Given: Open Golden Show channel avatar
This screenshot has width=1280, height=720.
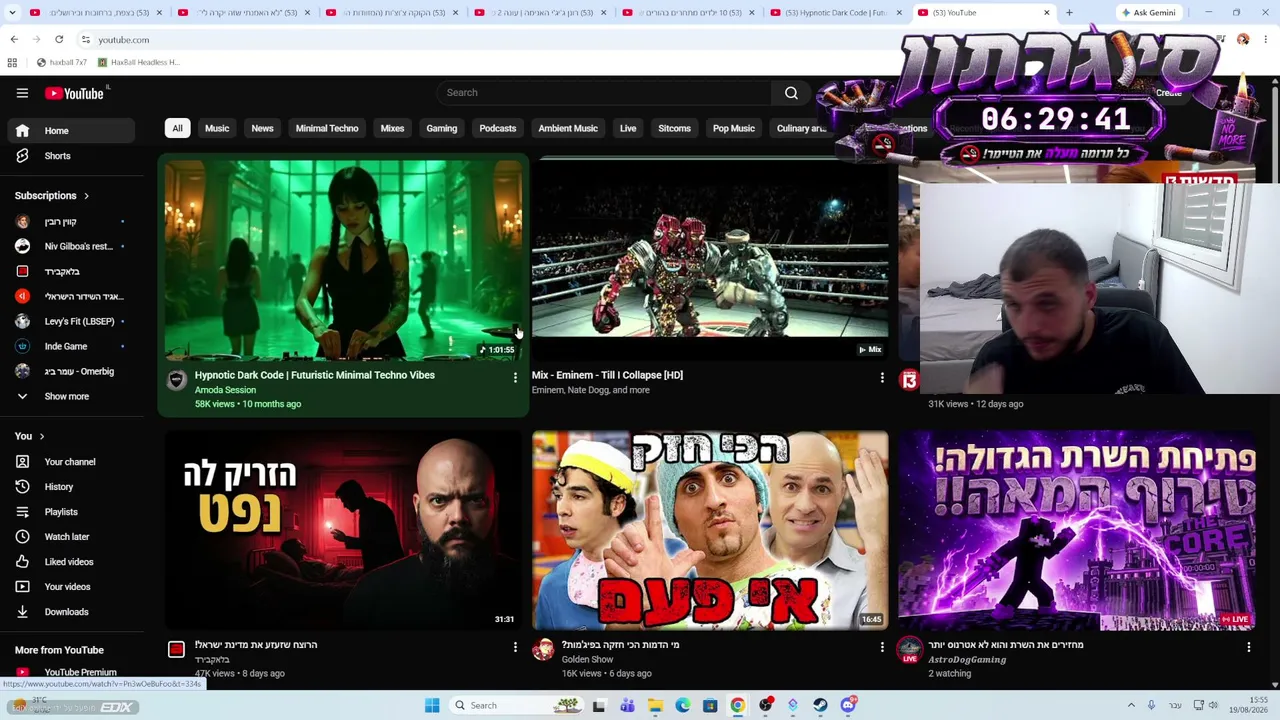Looking at the screenshot, I should (543, 650).
